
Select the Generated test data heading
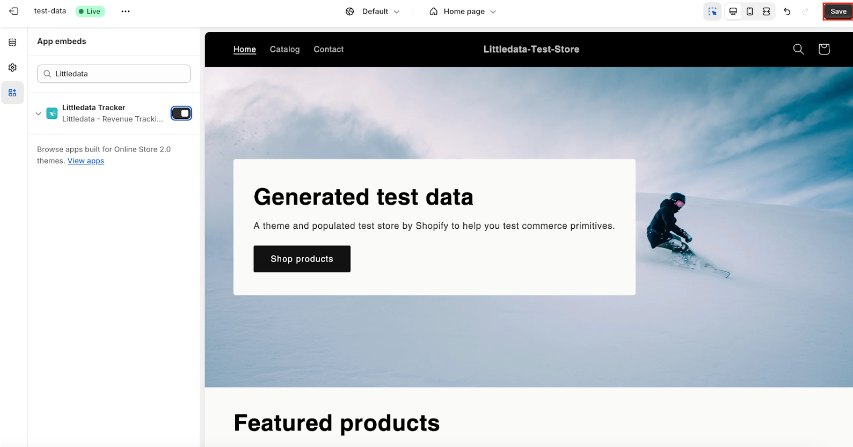click(363, 197)
